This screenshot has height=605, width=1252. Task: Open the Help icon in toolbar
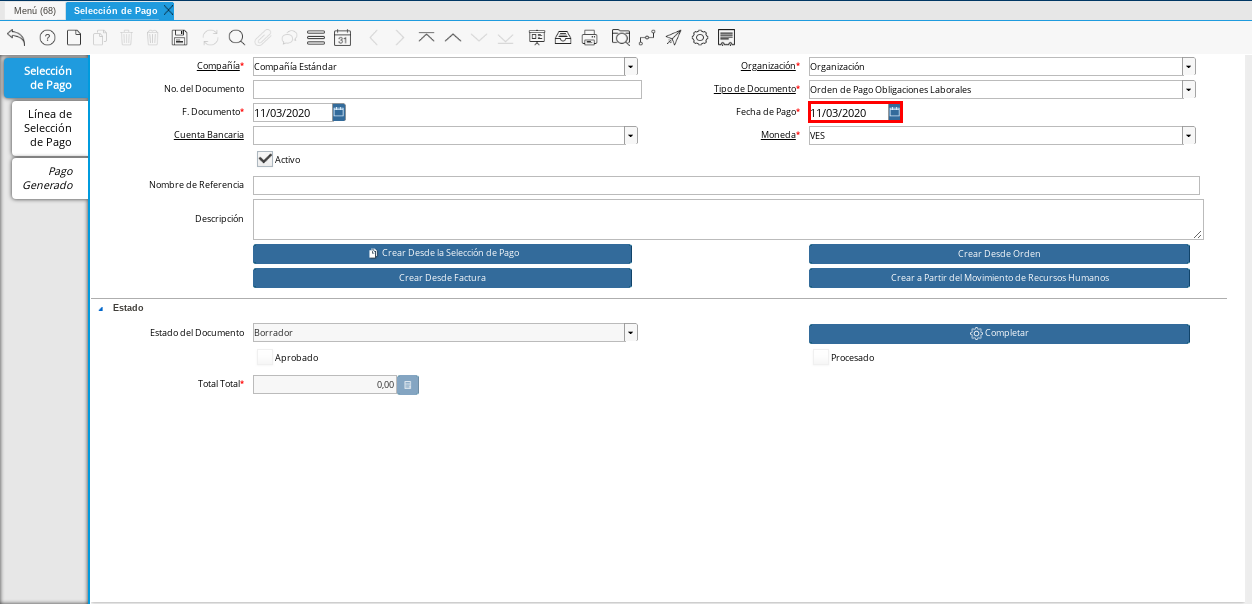tap(47, 38)
